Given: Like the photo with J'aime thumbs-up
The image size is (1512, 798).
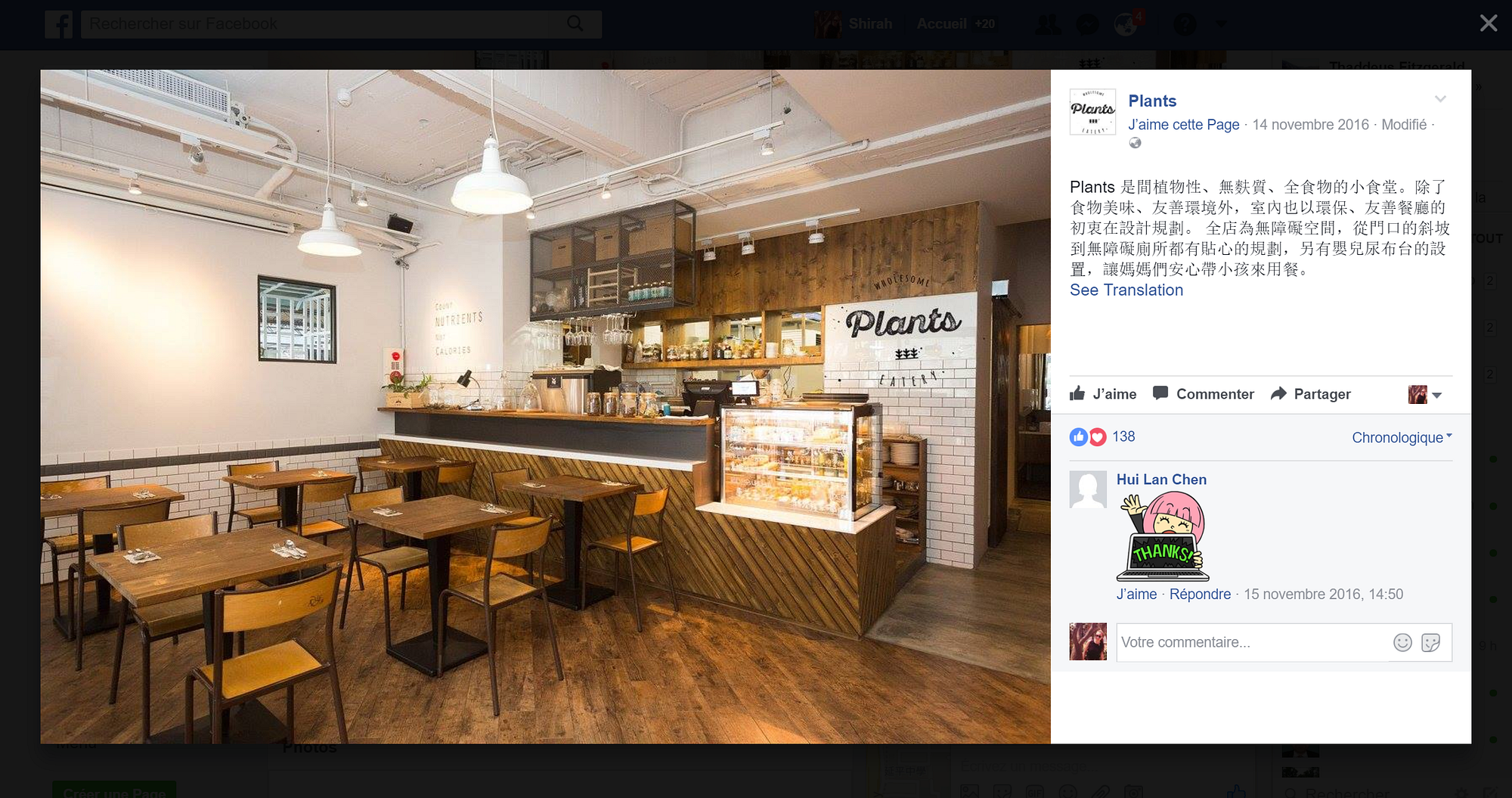Looking at the screenshot, I should pyautogui.click(x=1103, y=394).
